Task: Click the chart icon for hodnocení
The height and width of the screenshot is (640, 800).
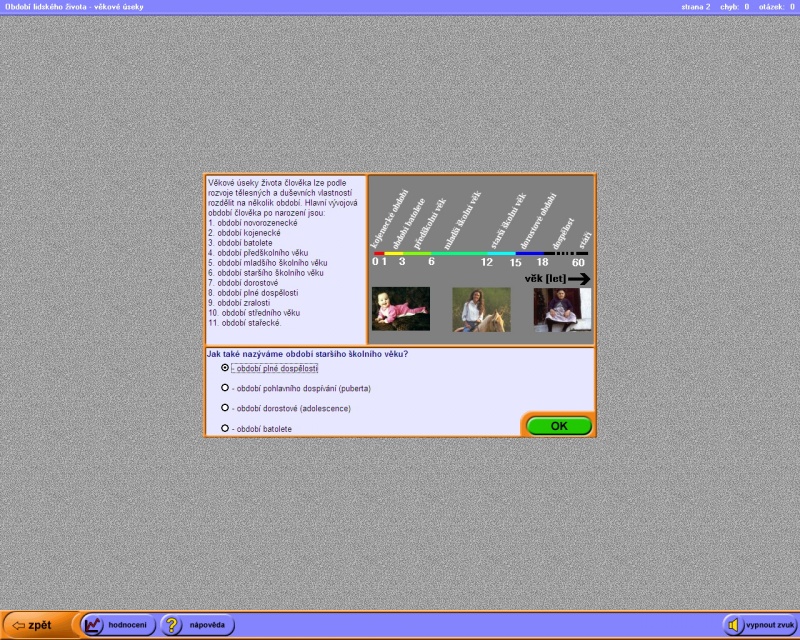Action: tap(94, 625)
